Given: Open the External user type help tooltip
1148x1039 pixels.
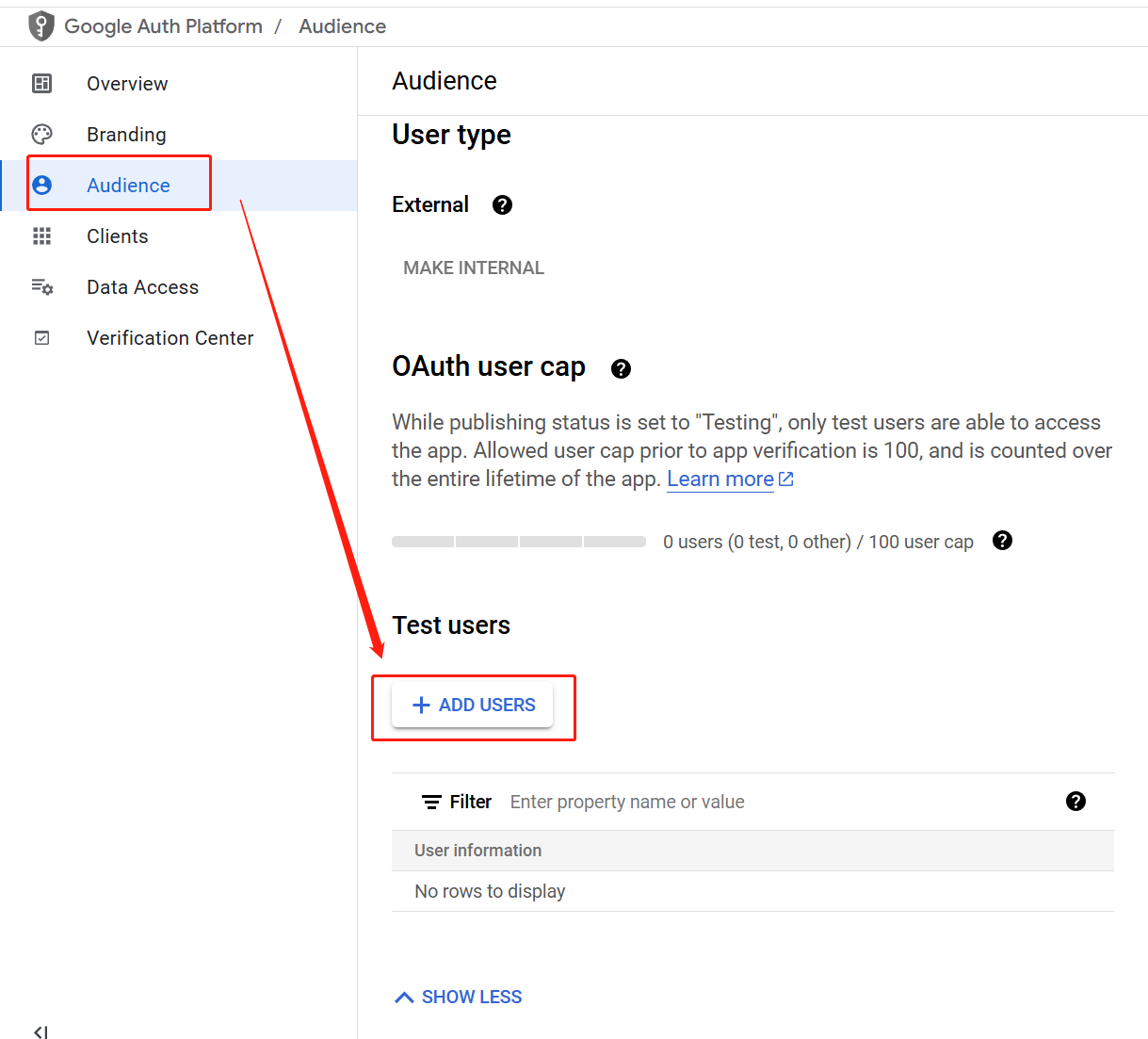Looking at the screenshot, I should point(502,204).
